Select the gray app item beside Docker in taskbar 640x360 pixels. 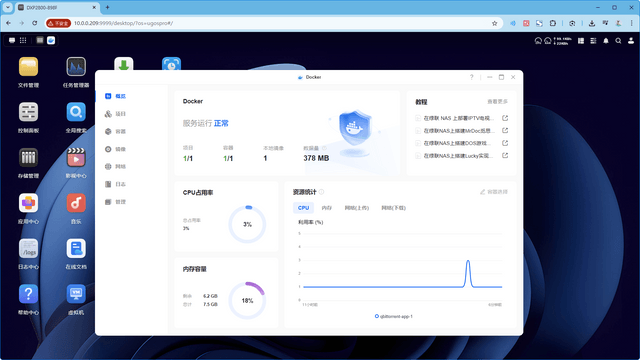(x=40, y=40)
